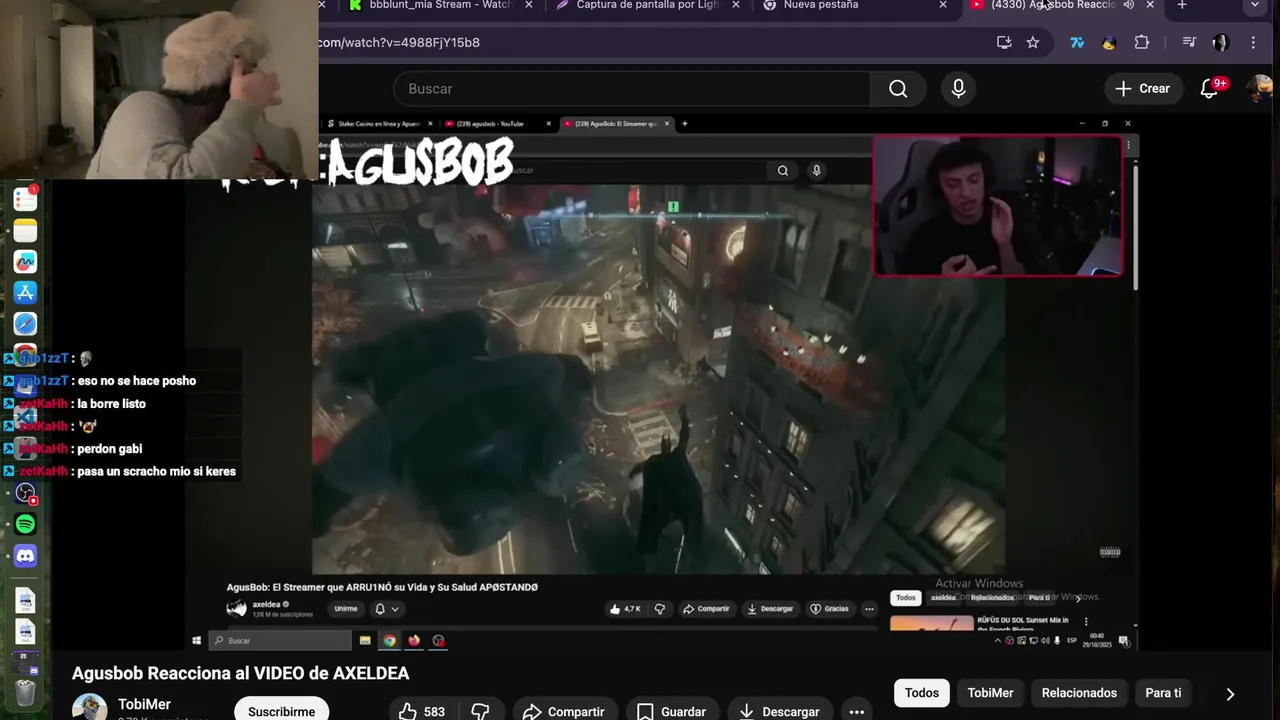Open a new tab with plus icon
This screenshot has width=1280, height=720.
pyautogui.click(x=1182, y=5)
